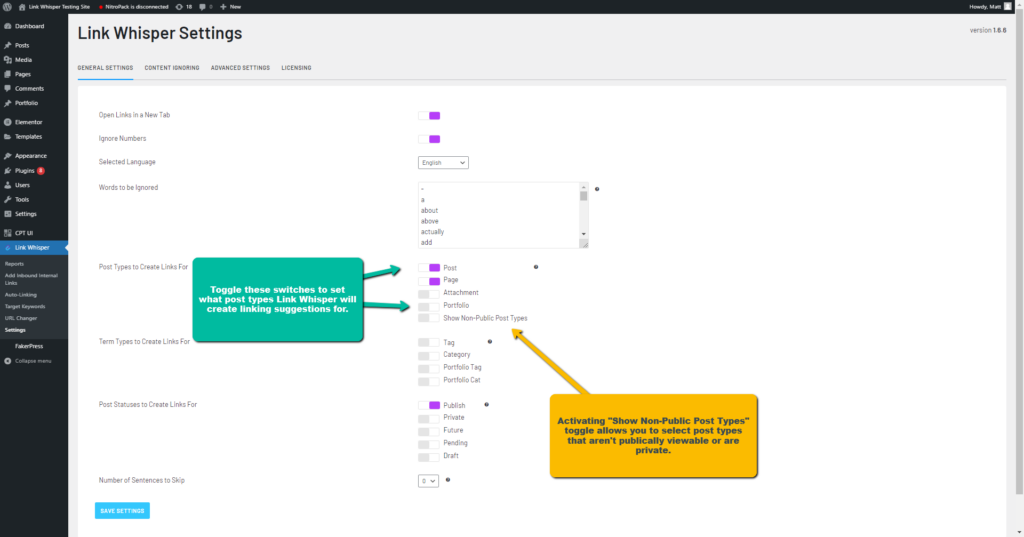The width and height of the screenshot is (1024, 537).
Task: Click the WordPress logo icon in admin bar
Action: [x=7, y=7]
